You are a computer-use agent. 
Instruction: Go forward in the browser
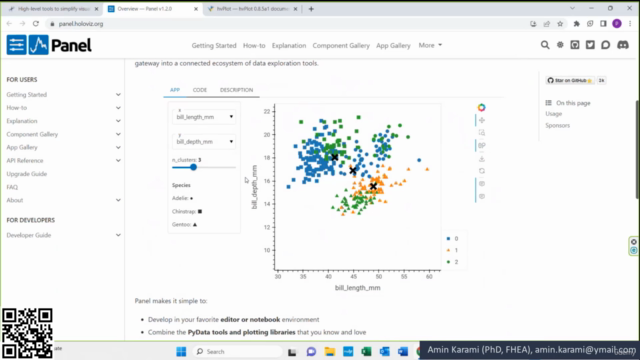coord(22,24)
